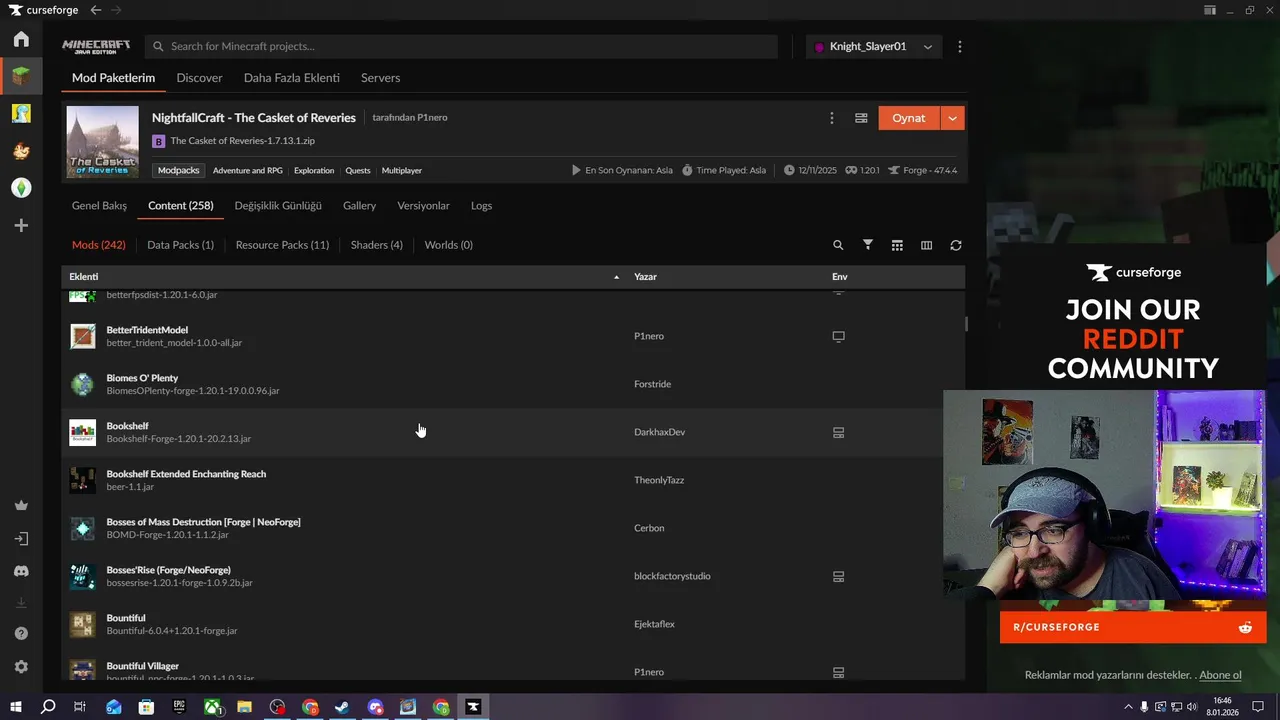The height and width of the screenshot is (720, 1280).
Task: Open Steam from the Windows taskbar
Action: 342,707
